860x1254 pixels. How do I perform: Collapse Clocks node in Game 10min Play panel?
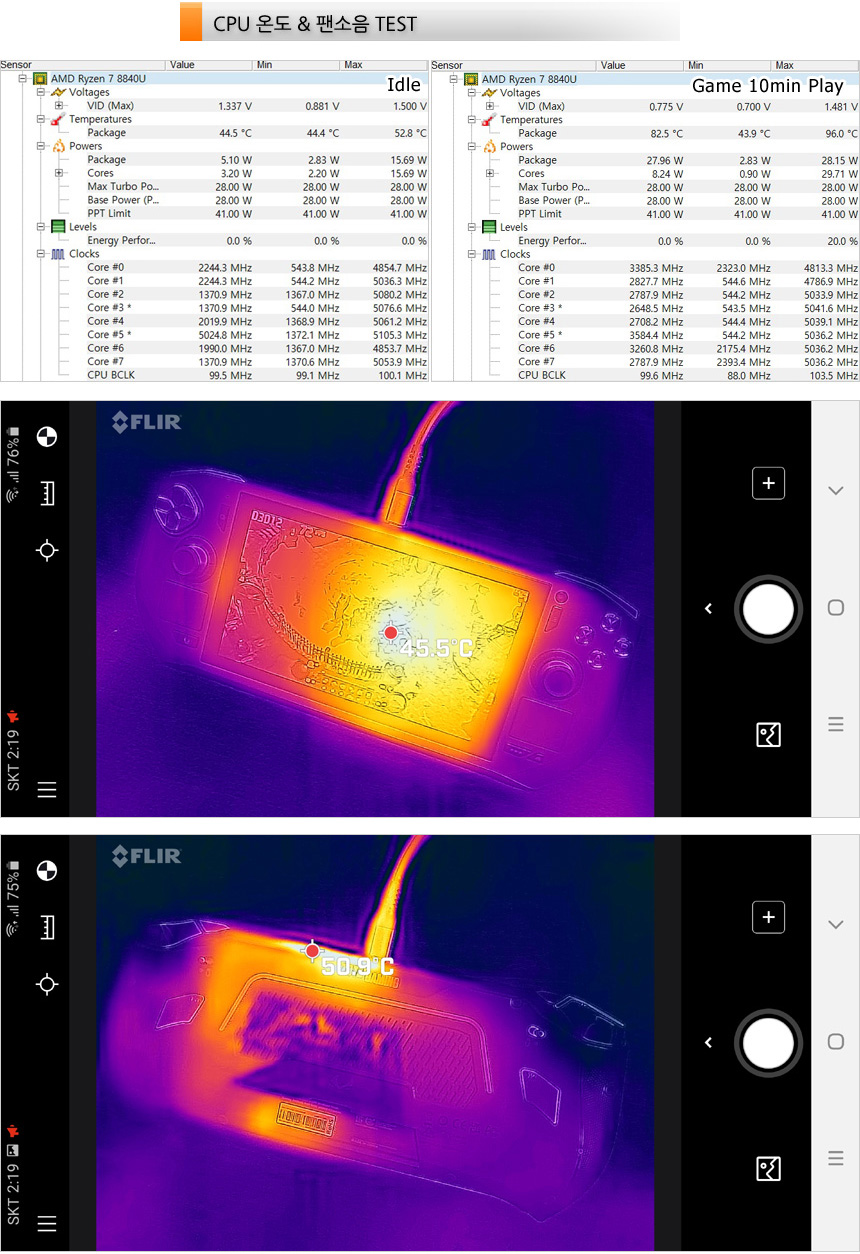[x=473, y=254]
